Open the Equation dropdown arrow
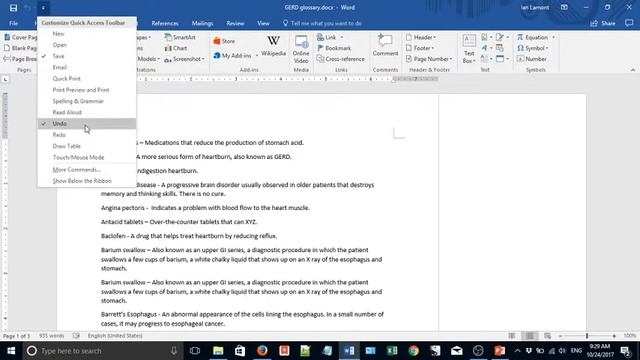This screenshot has height=360, width=640. 553,37
